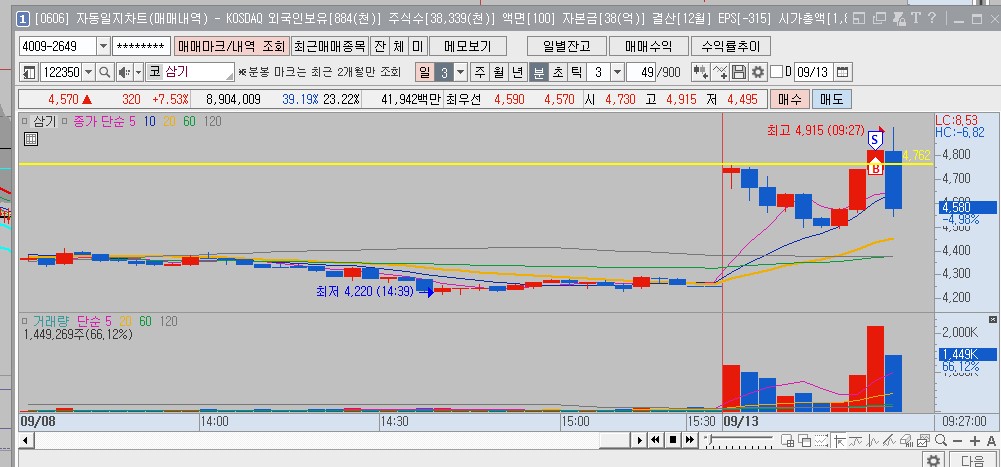The height and width of the screenshot is (467, 1001).
Task: Click the chart grid-add icon at bottom
Action: tap(787, 440)
